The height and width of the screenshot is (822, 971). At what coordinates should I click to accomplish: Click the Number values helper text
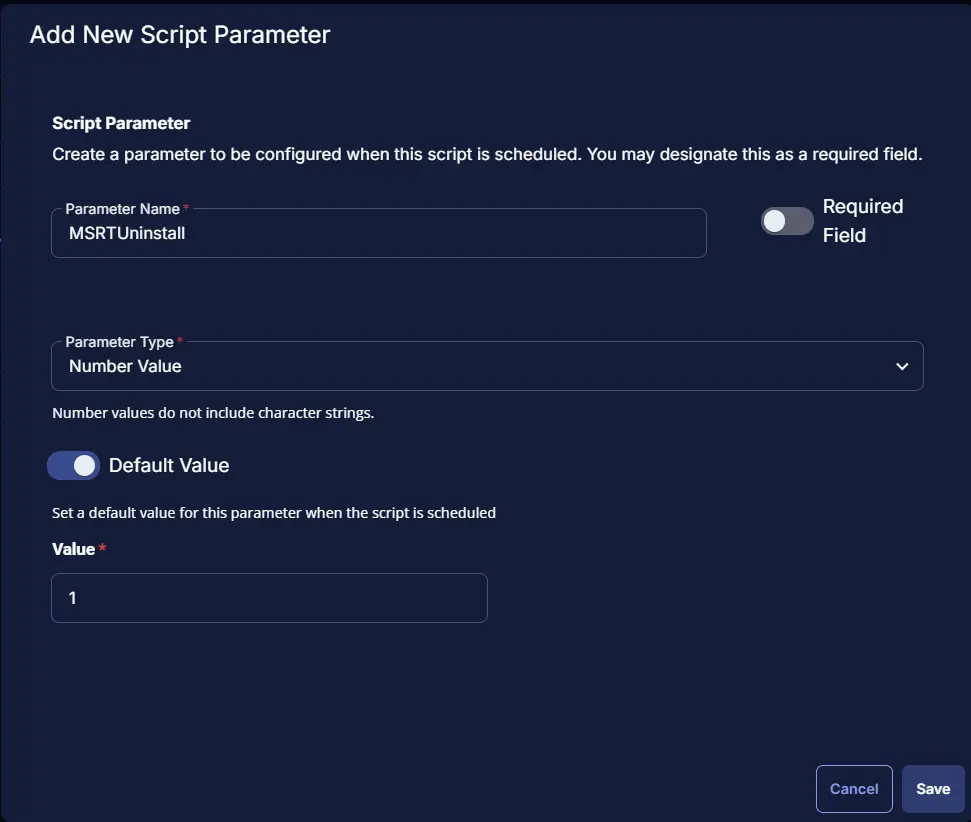213,413
